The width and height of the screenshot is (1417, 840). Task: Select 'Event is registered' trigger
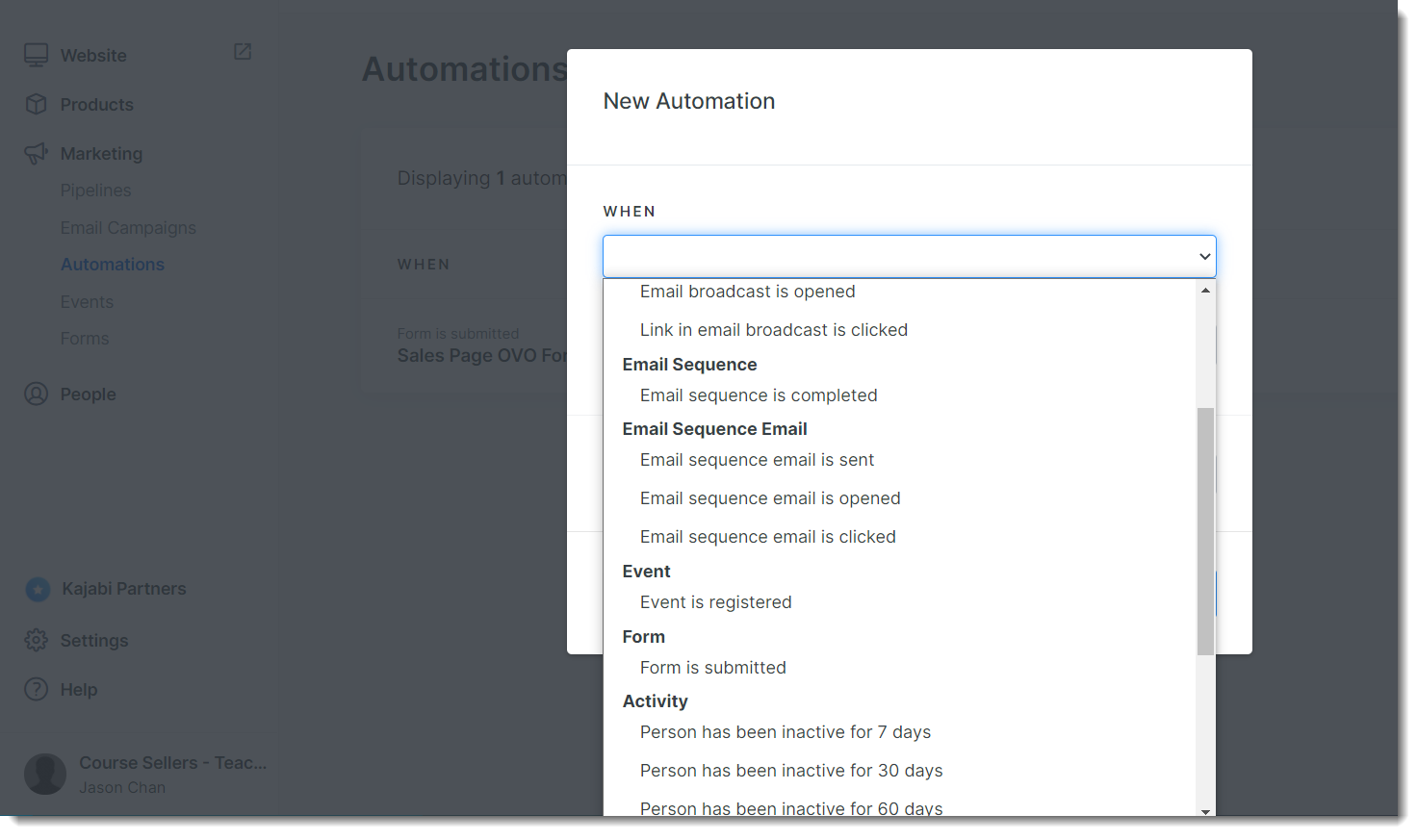pyautogui.click(x=716, y=602)
